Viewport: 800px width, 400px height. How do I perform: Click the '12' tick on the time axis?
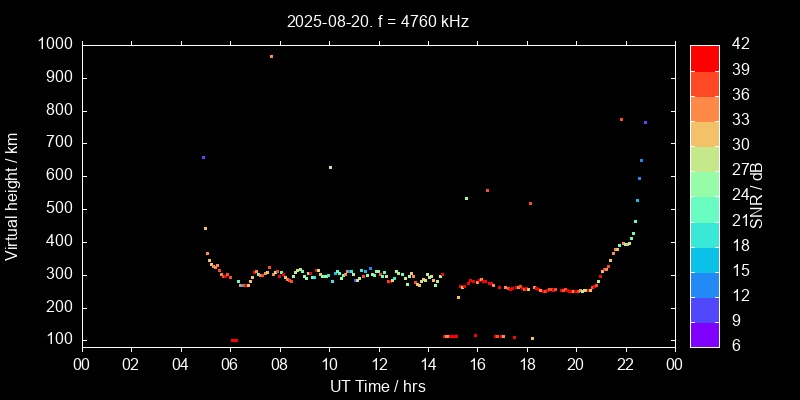click(378, 364)
